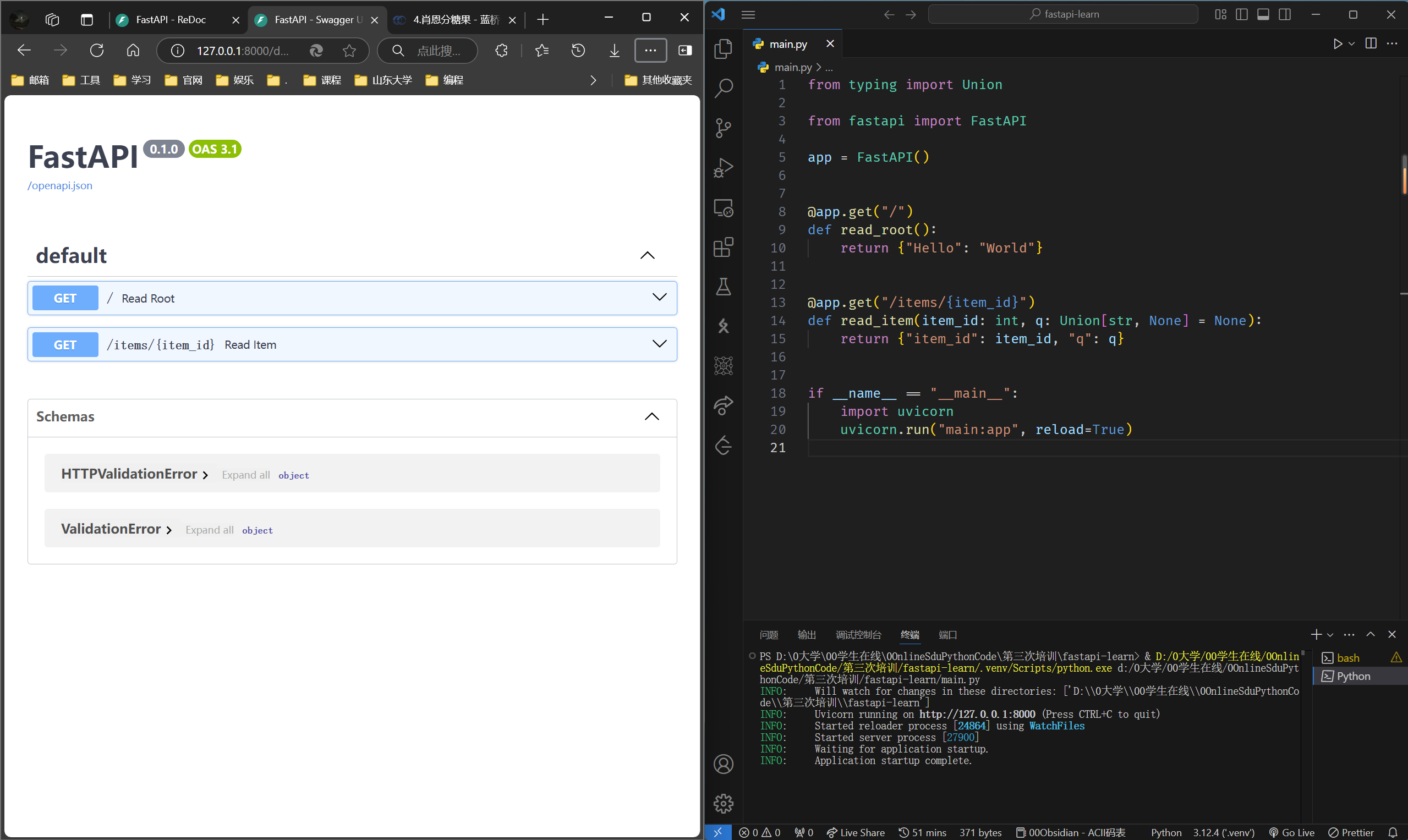Click the remote window status bar indicator

tap(717, 832)
